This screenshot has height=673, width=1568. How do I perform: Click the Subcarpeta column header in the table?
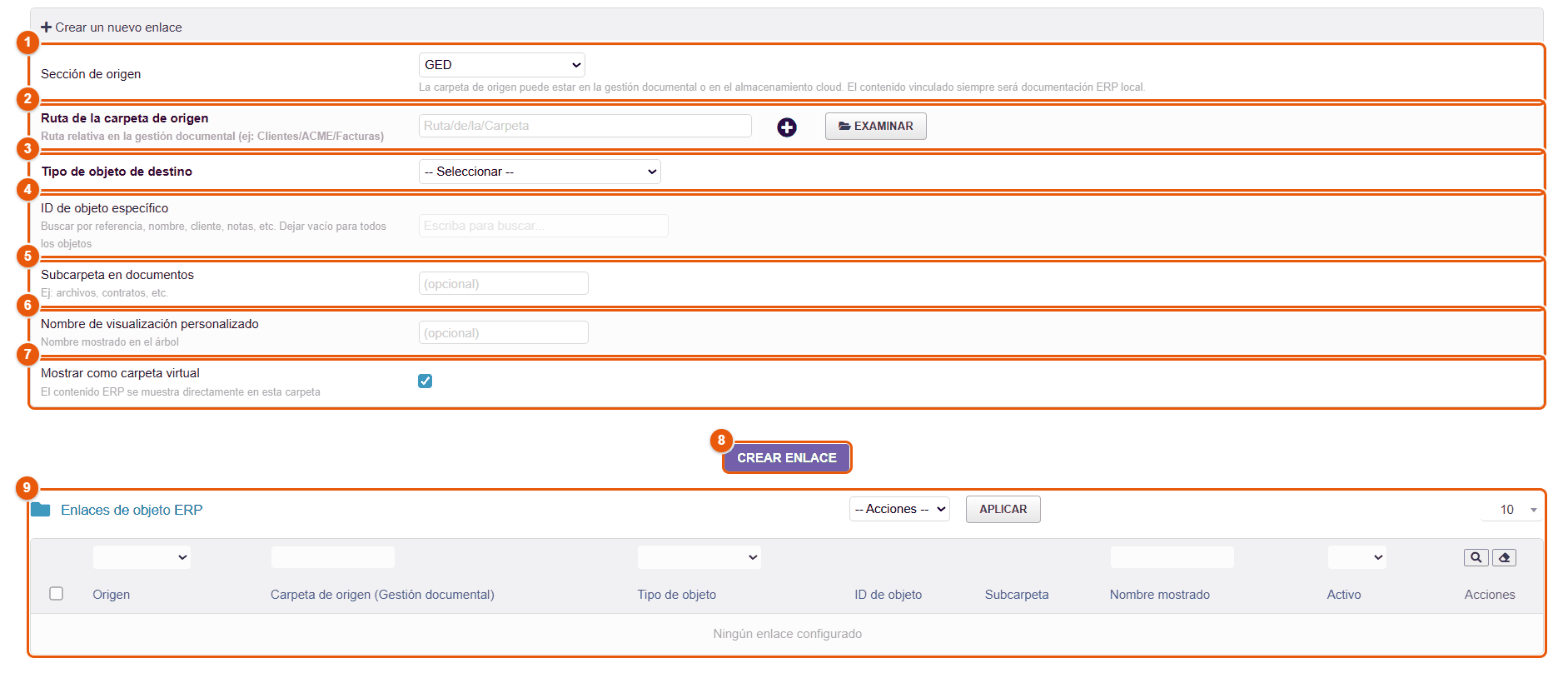coord(1017,594)
